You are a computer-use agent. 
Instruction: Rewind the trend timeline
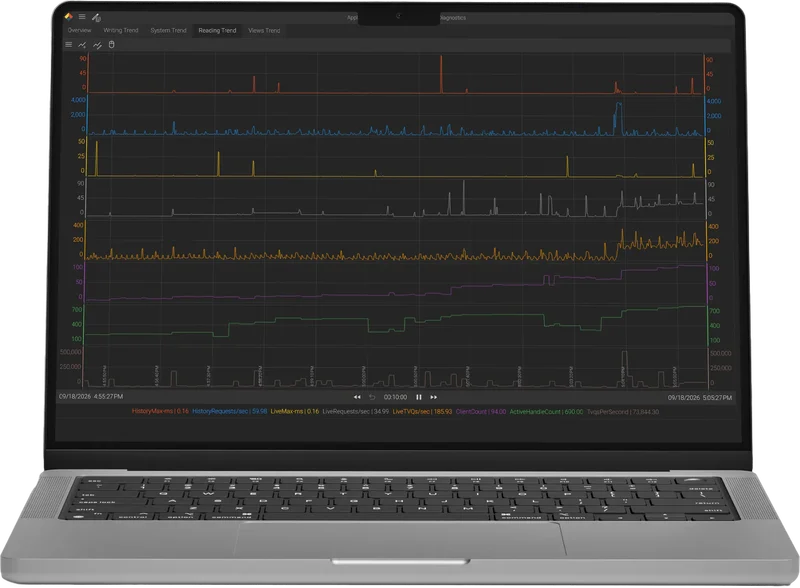pos(357,397)
